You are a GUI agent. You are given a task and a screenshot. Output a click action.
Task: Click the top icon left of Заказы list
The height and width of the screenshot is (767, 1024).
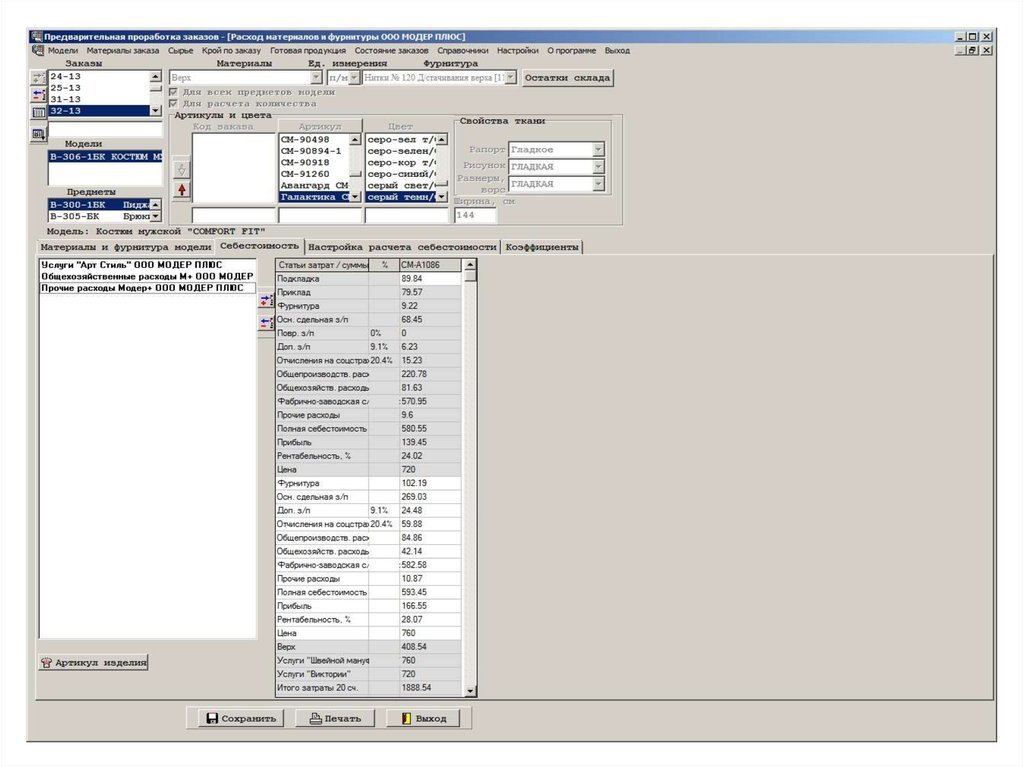click(39, 77)
